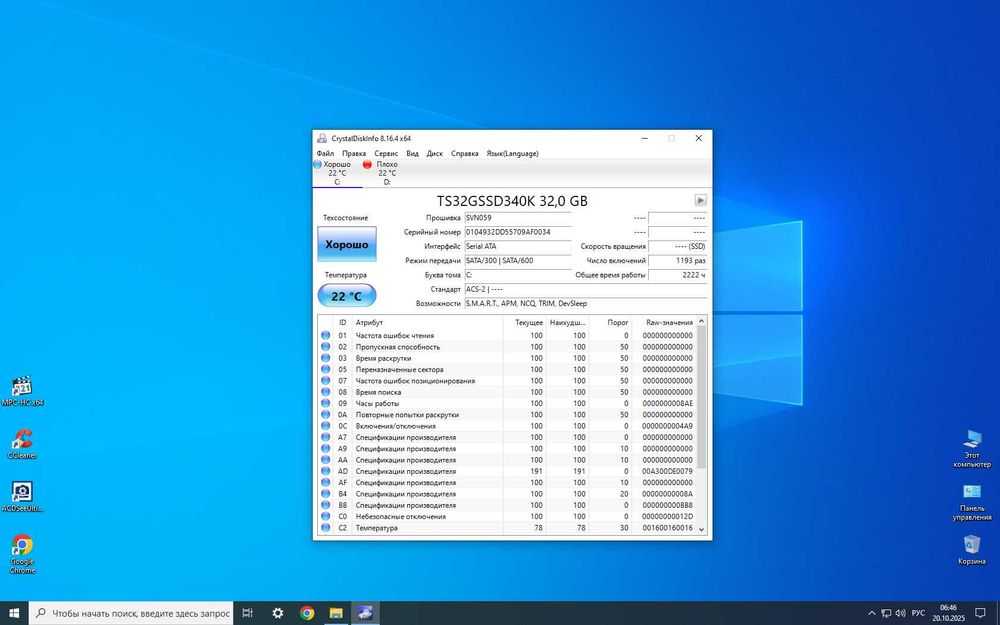
Task: Open MPC-HC x64 desktop icon
Action: tap(22, 391)
